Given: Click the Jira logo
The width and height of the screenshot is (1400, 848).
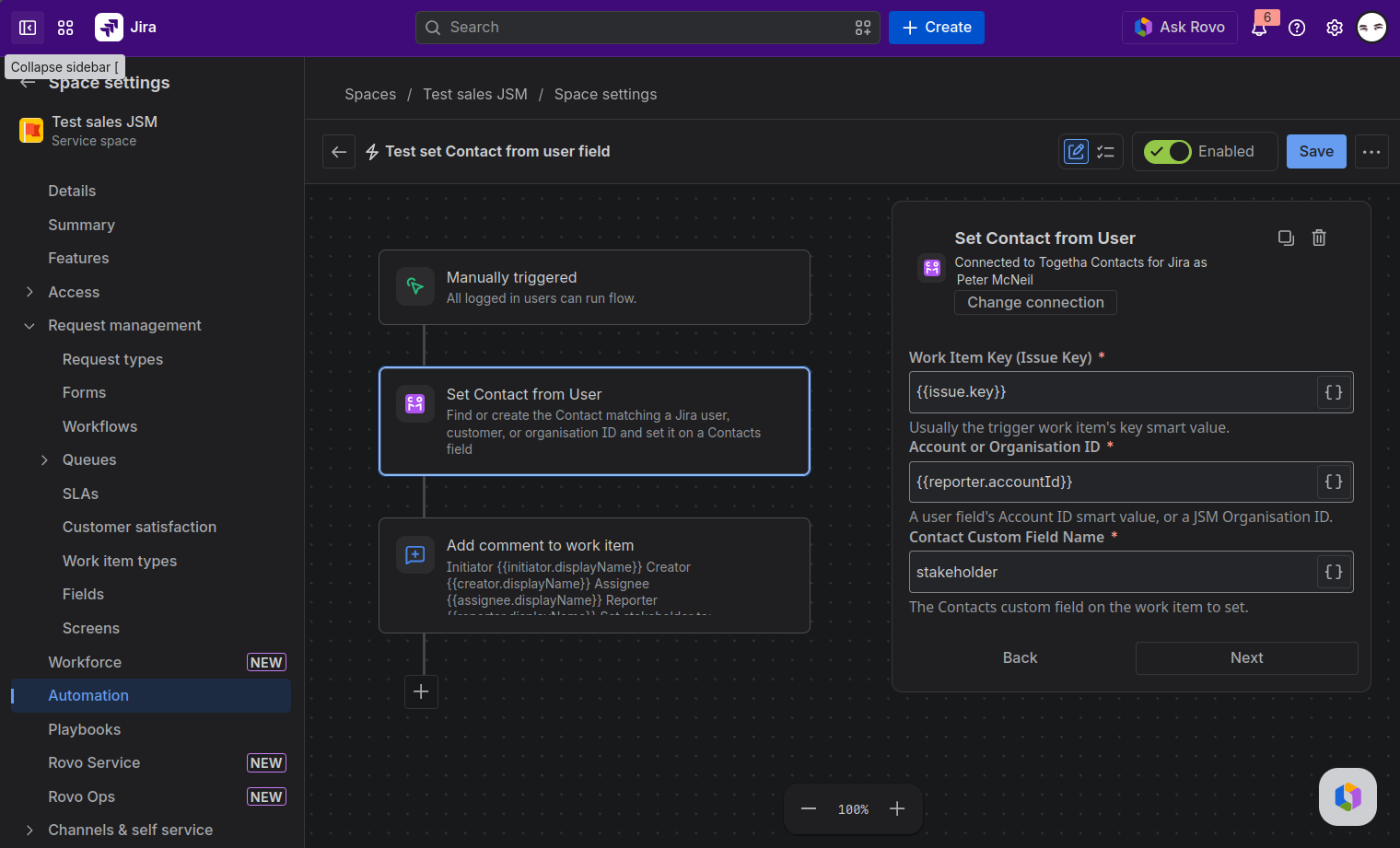Looking at the screenshot, I should click(109, 28).
